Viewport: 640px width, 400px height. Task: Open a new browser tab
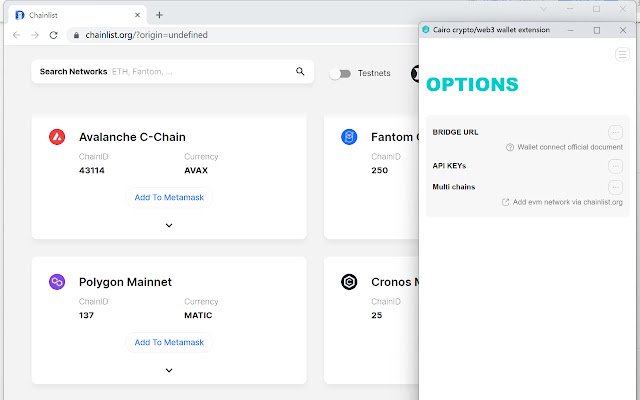click(160, 15)
